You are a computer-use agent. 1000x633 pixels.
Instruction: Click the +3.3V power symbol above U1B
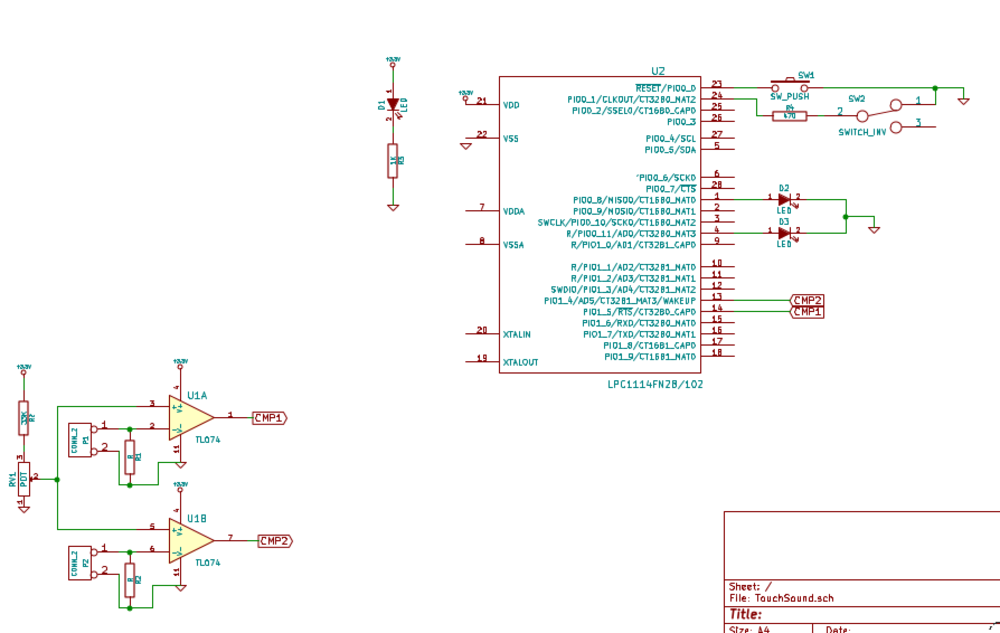coord(180,486)
